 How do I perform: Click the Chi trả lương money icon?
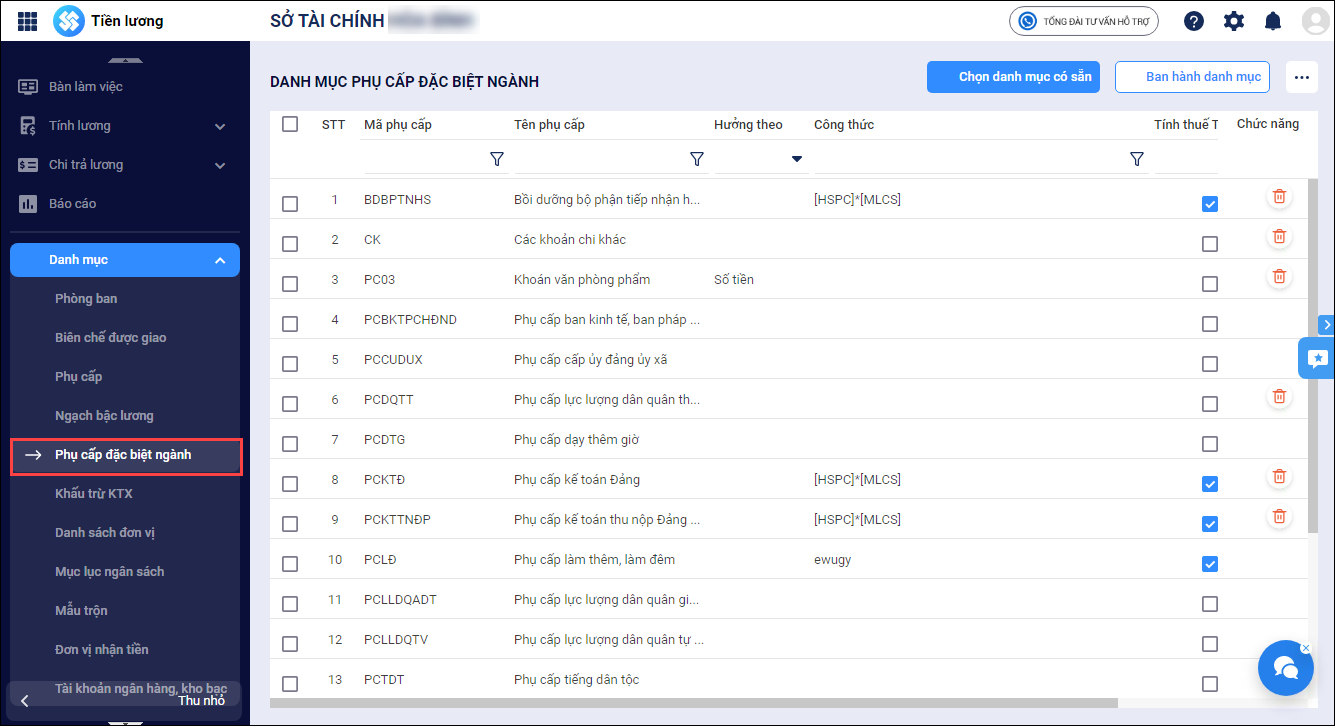tap(28, 165)
